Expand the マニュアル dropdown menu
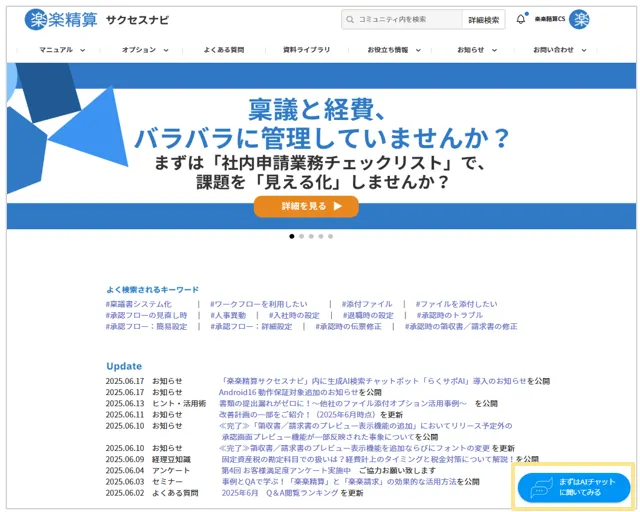Image resolution: width=640 pixels, height=512 pixels. tap(62, 49)
